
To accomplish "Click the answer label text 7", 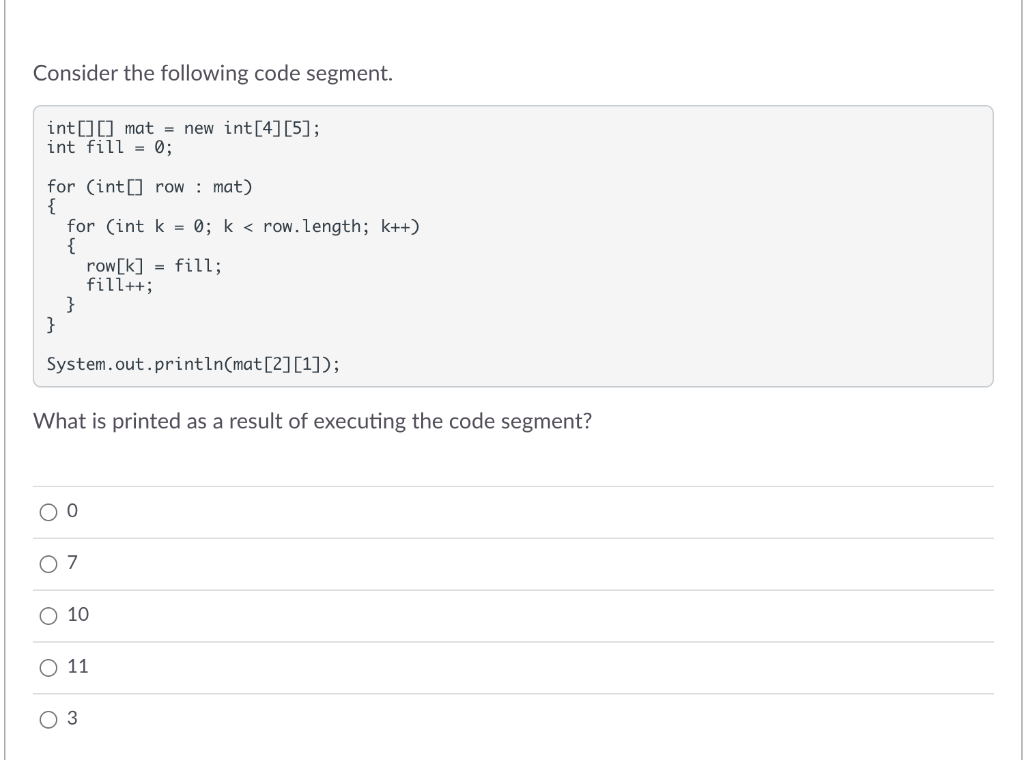I will [x=72, y=562].
